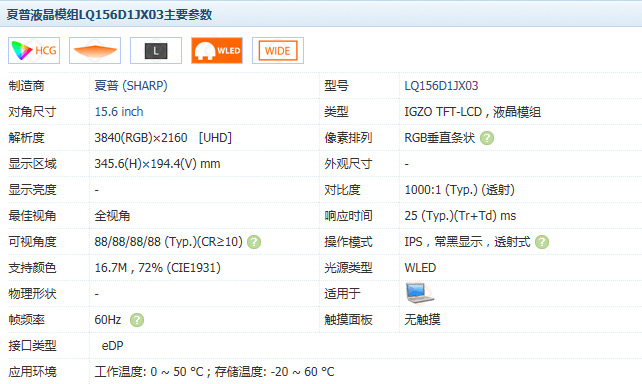Click the 15.6 inch diagonal size link

tap(119, 112)
